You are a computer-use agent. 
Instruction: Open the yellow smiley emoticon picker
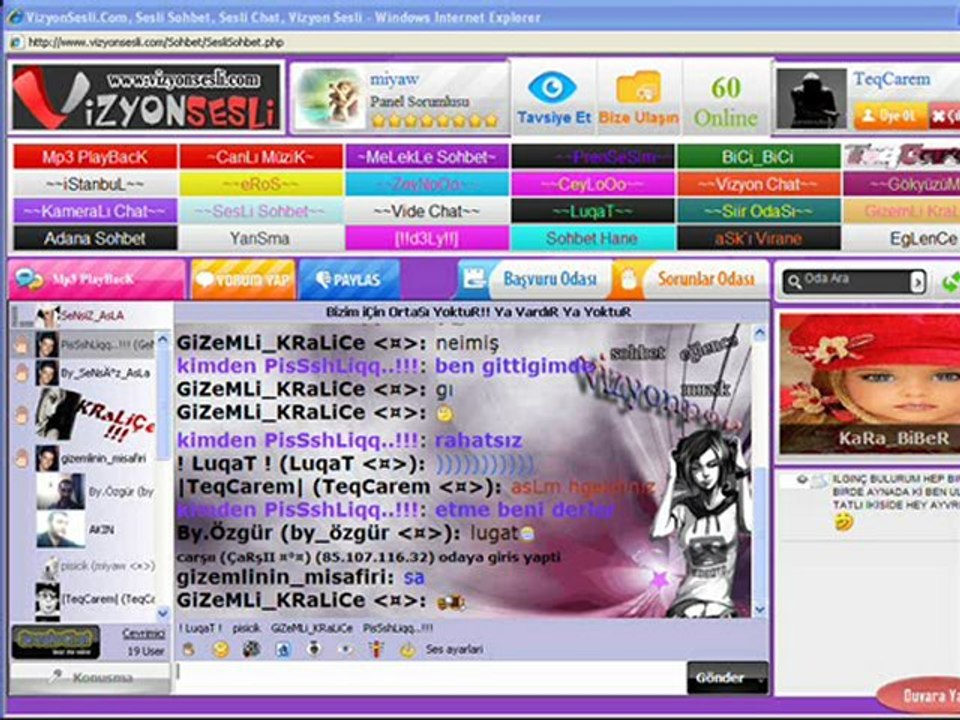(220, 649)
